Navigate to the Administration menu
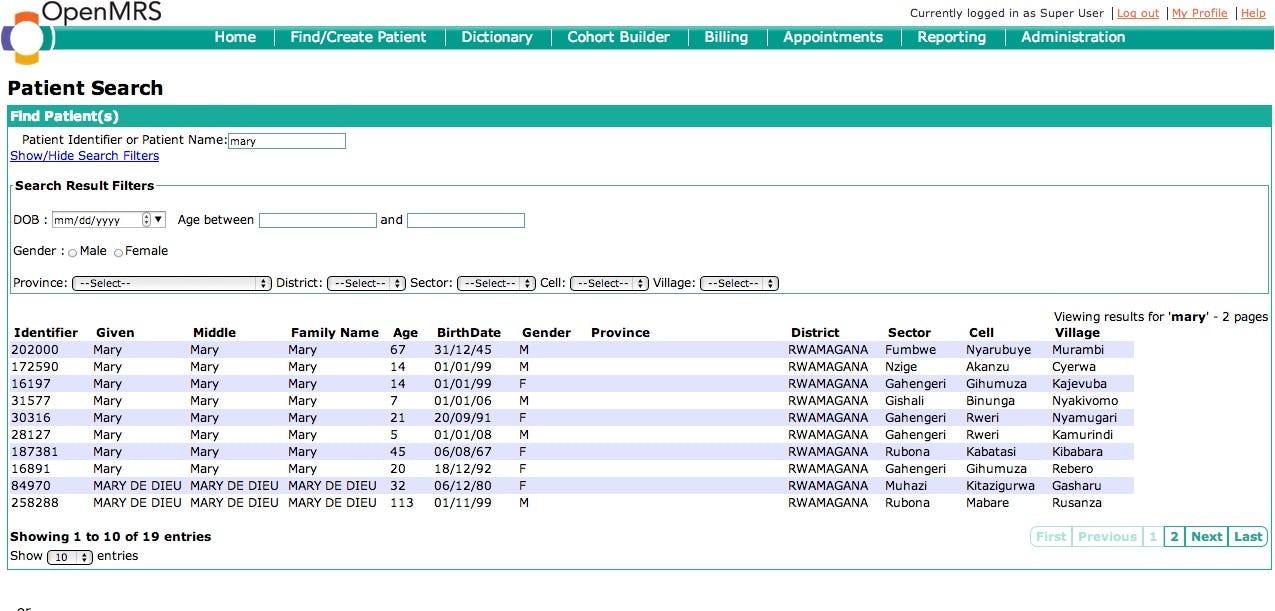 (1072, 37)
